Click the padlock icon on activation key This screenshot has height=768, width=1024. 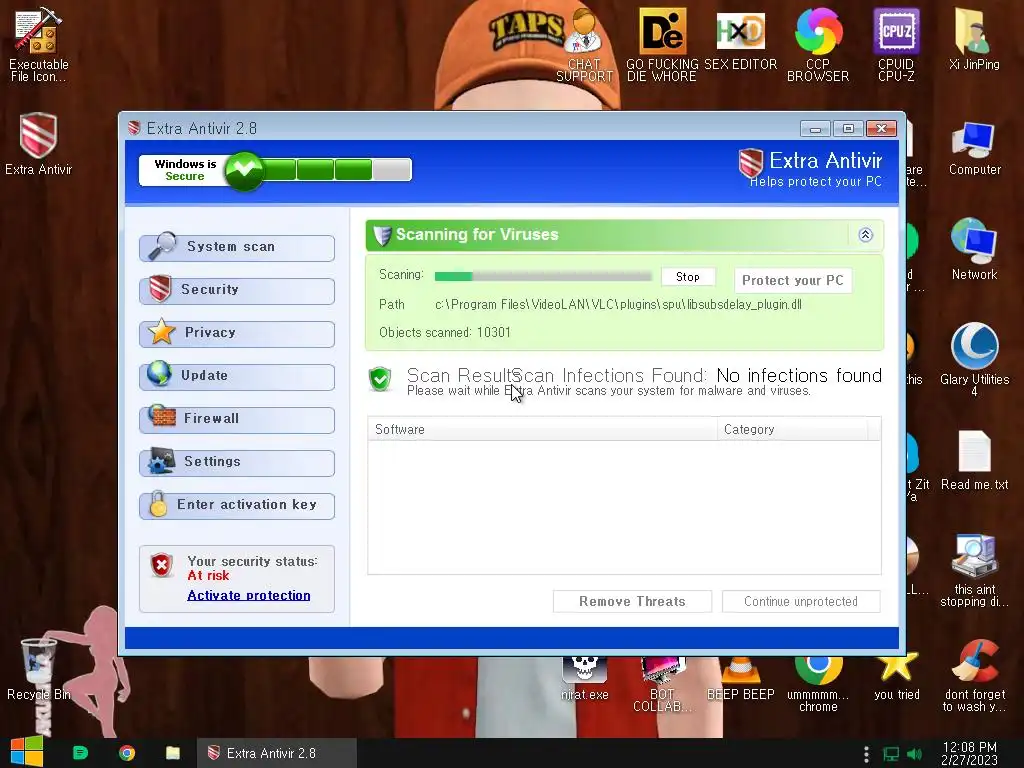coord(157,504)
